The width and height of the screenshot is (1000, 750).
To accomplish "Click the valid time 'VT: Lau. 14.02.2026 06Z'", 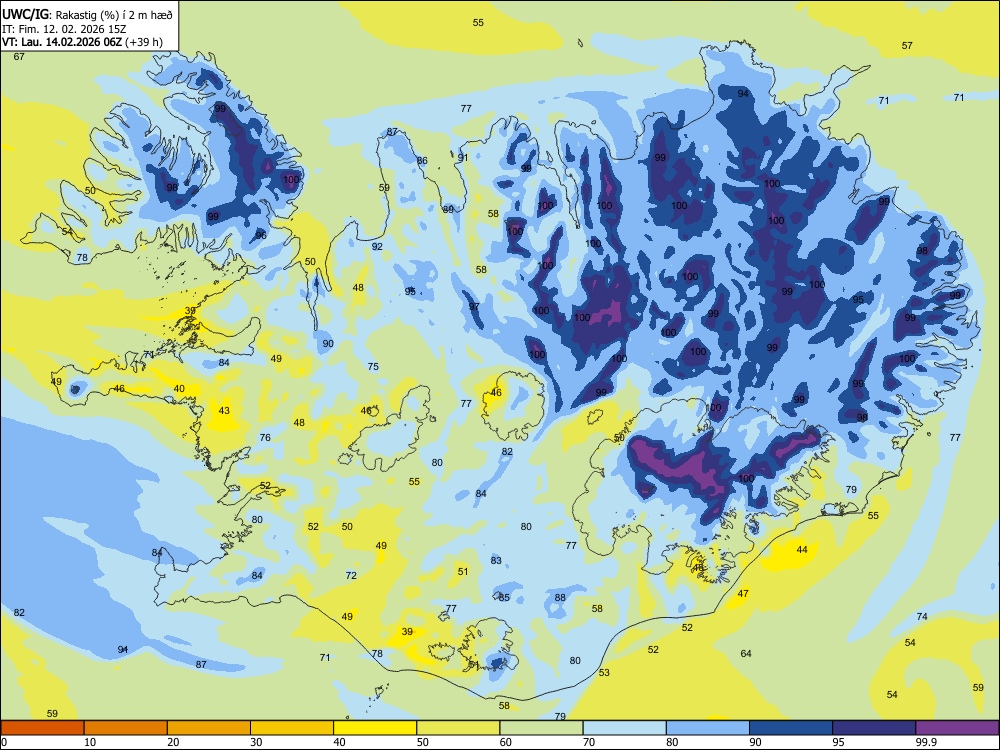I will point(62,43).
